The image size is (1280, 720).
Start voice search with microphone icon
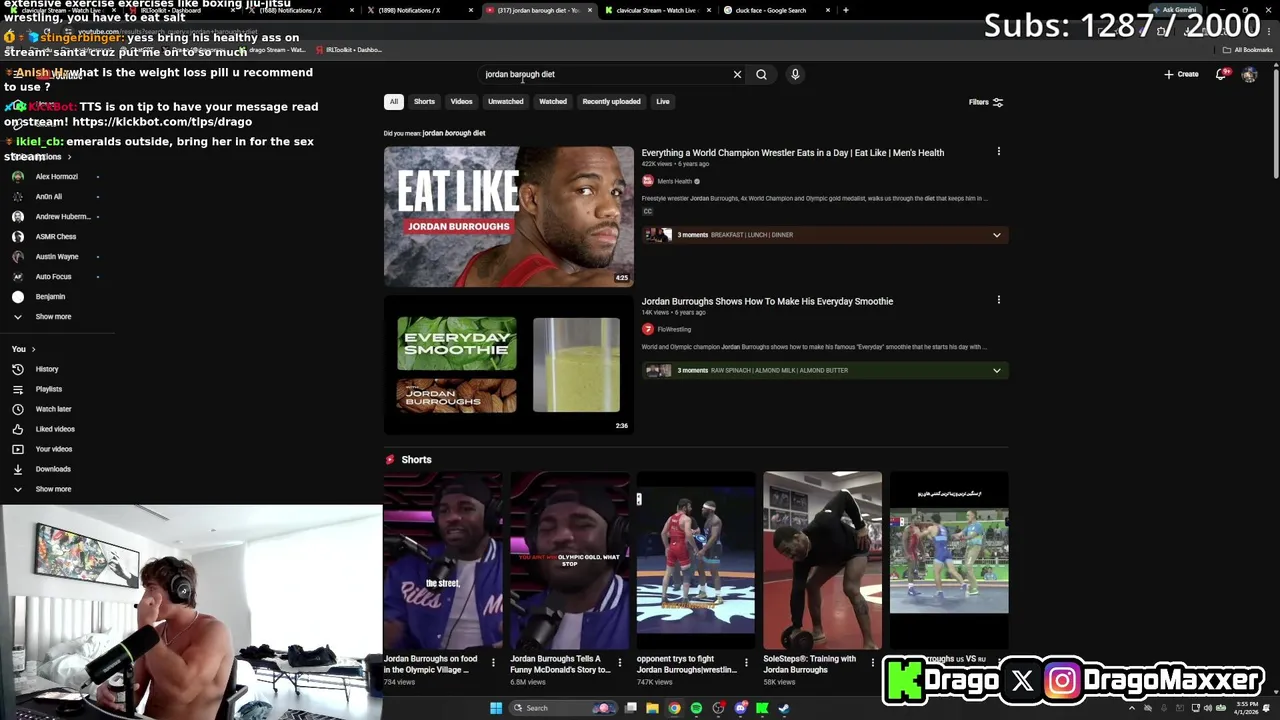click(795, 74)
